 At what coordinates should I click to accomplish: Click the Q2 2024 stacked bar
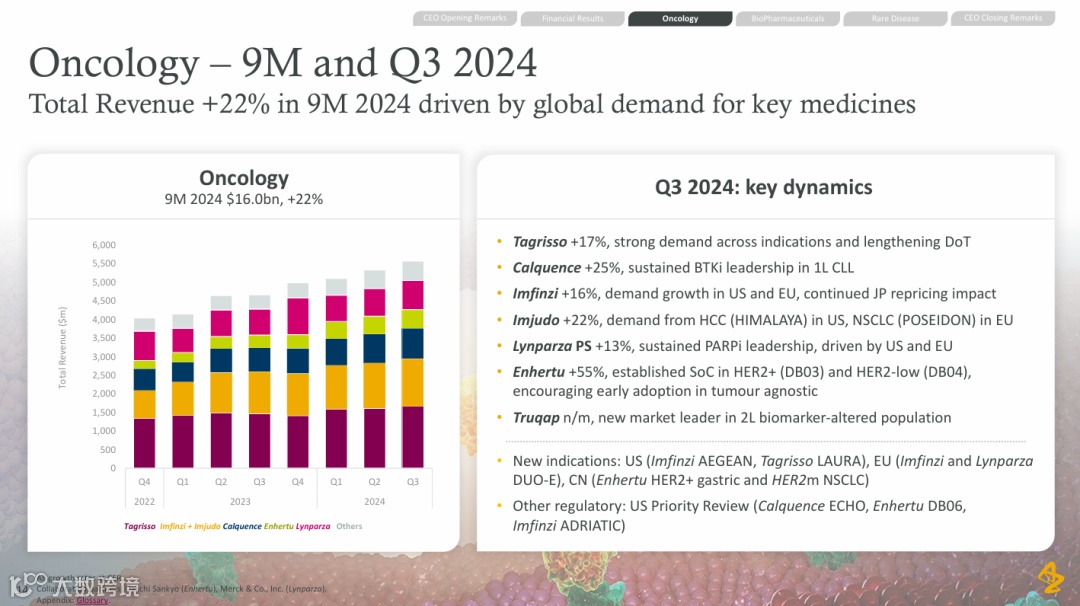374,369
